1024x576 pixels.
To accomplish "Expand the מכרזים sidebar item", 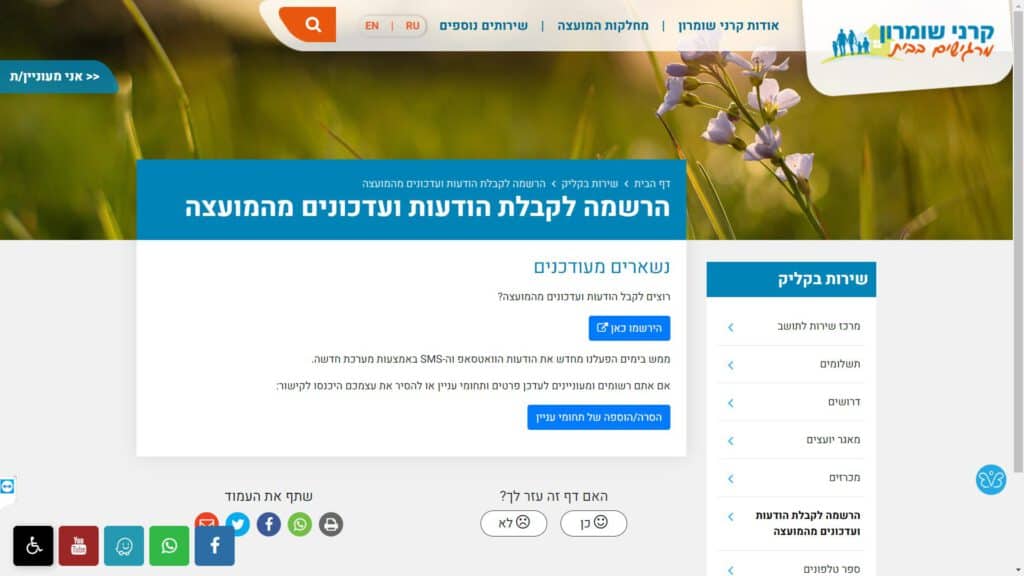I will coord(792,478).
